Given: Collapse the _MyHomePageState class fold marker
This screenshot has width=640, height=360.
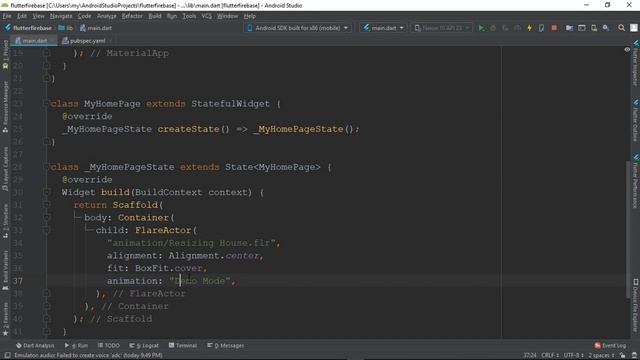Looking at the screenshot, I should coord(46,167).
